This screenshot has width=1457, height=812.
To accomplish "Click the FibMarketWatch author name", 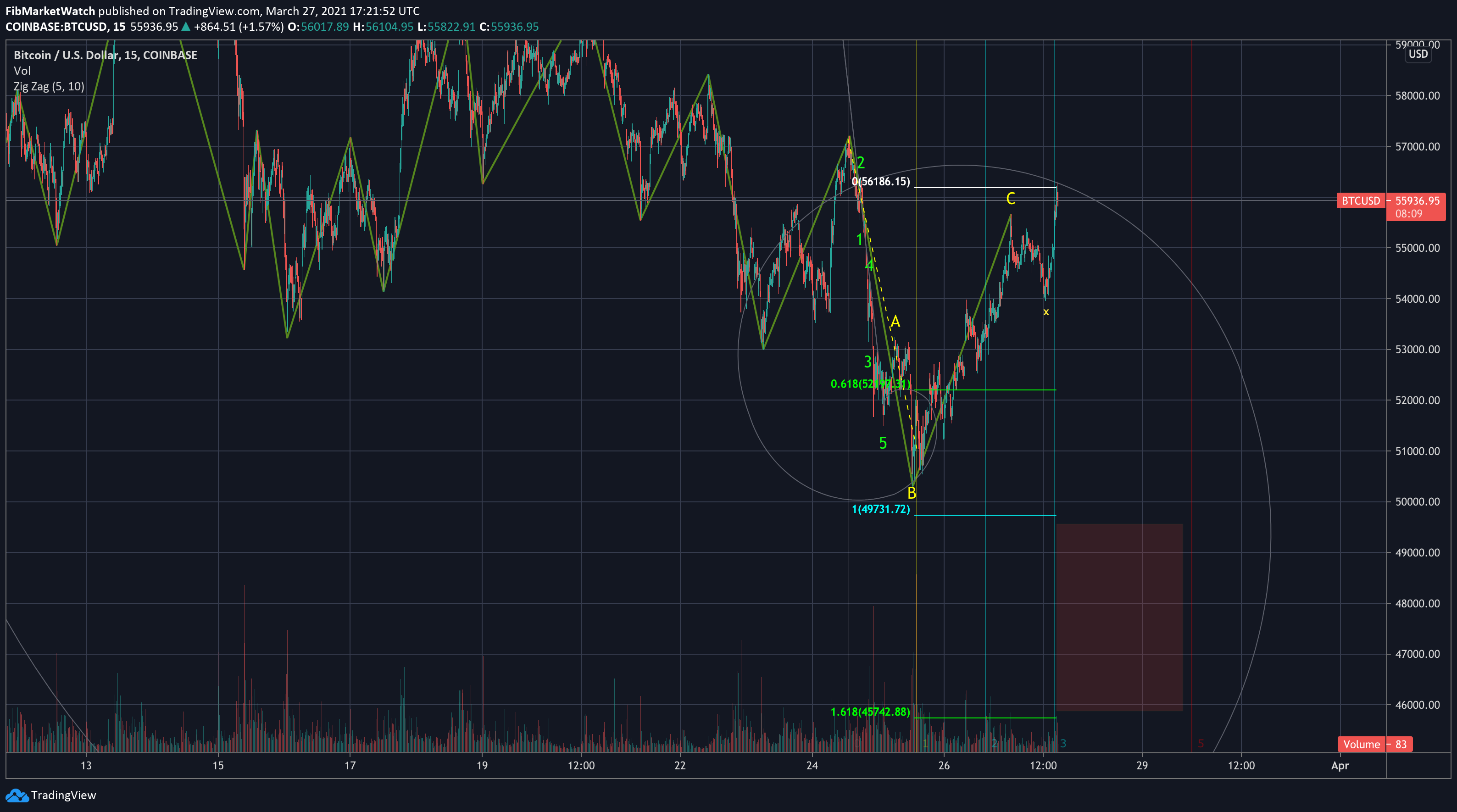I will 50,11.
